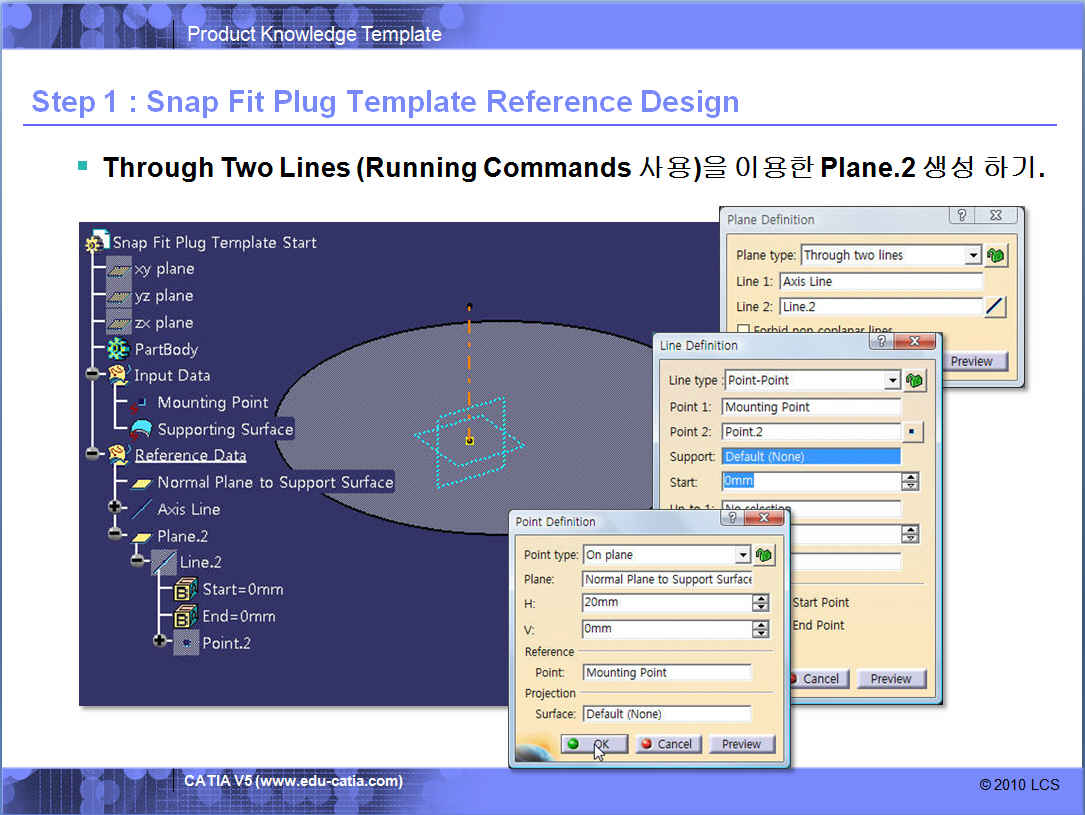Click the Start 0mm input field

(809, 482)
